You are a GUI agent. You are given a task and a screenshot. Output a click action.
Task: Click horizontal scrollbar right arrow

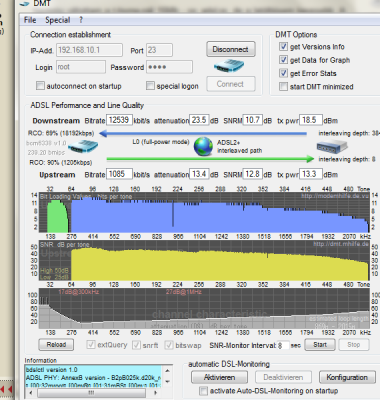pos(155,393)
